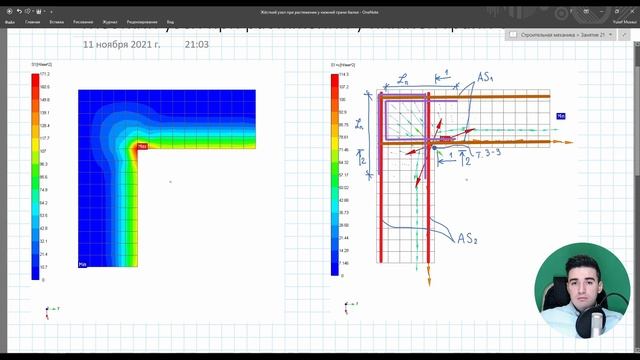
Task: Switch to the Рисование ribbon tab
Action: click(x=83, y=22)
